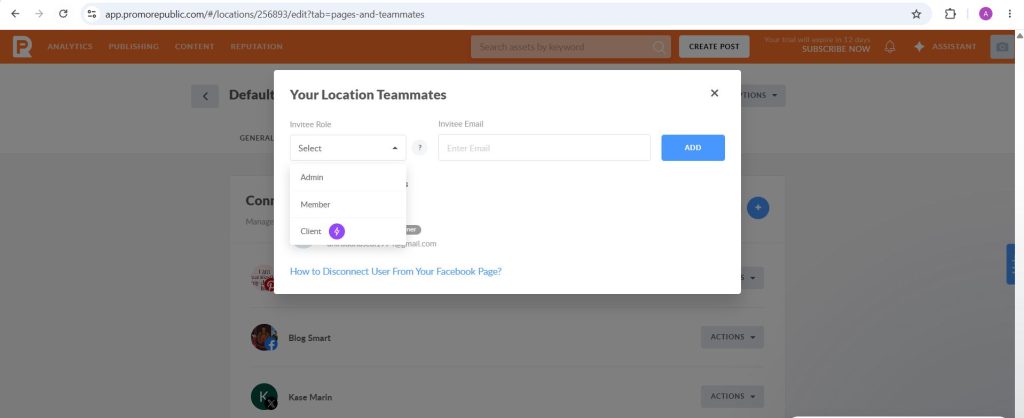The height and width of the screenshot is (418, 1024).
Task: Open the Invitee Role Select dropdown
Action: click(x=348, y=148)
